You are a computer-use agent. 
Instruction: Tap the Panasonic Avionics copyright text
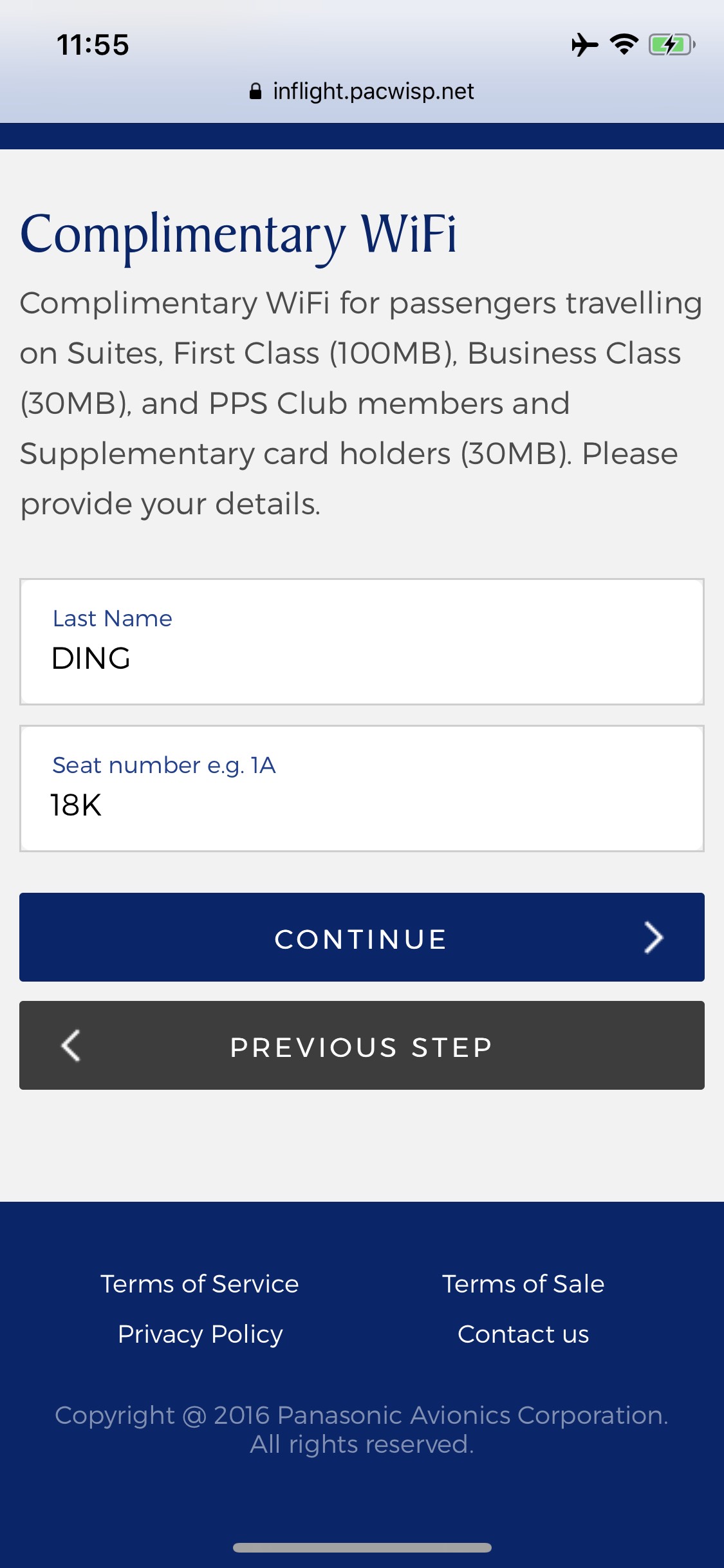click(362, 1430)
